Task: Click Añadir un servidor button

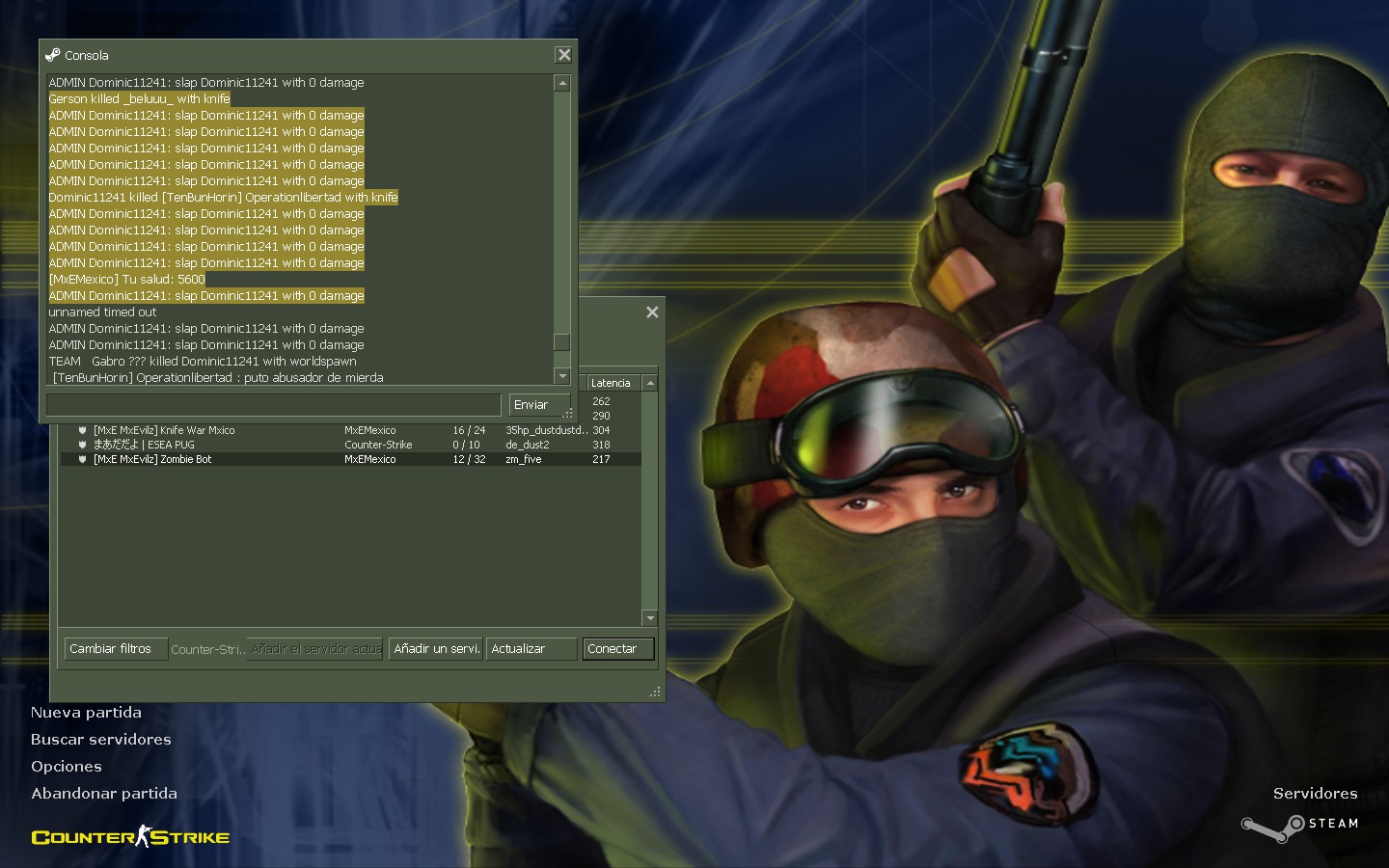Action: [x=436, y=649]
